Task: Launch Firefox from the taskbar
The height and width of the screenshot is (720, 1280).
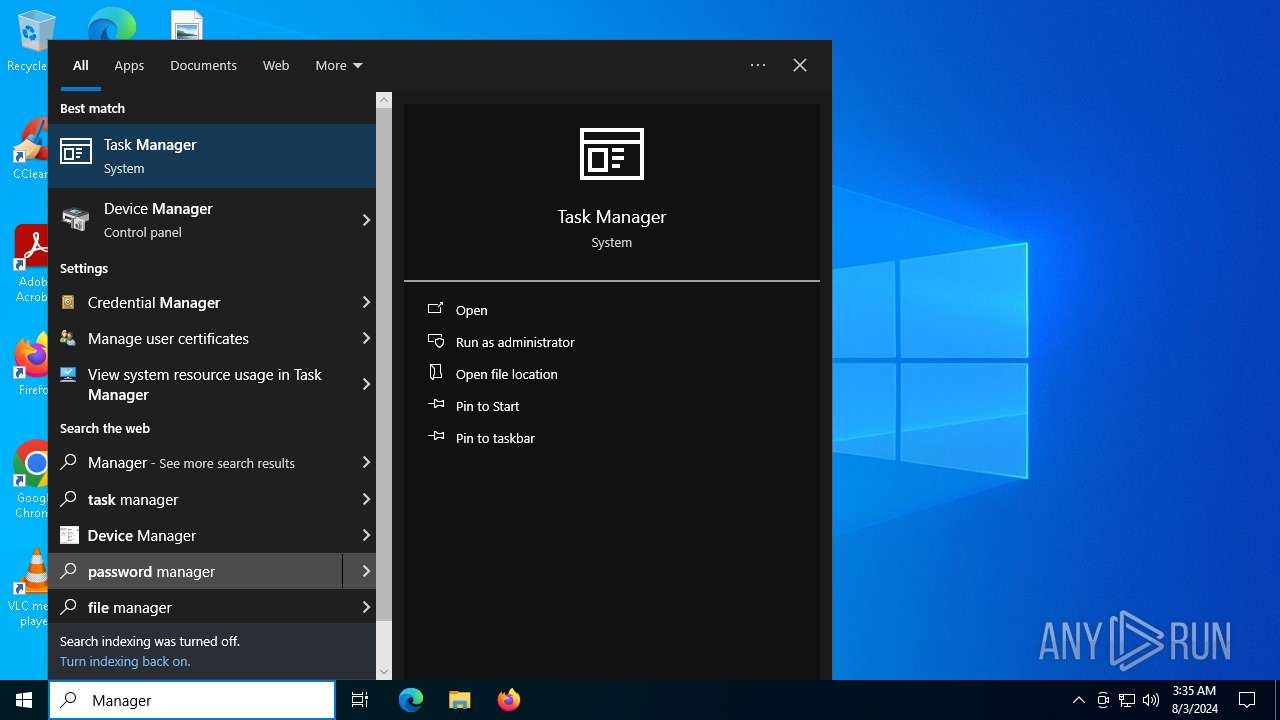Action: click(508, 700)
